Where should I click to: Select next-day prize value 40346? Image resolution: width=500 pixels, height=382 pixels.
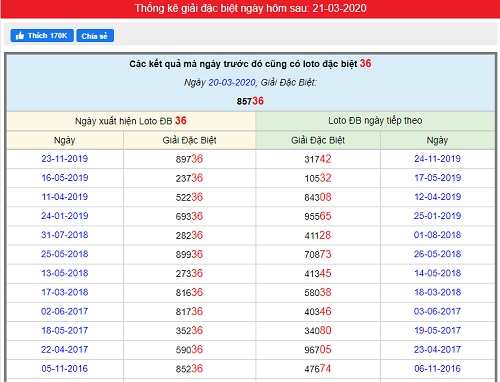(x=318, y=311)
